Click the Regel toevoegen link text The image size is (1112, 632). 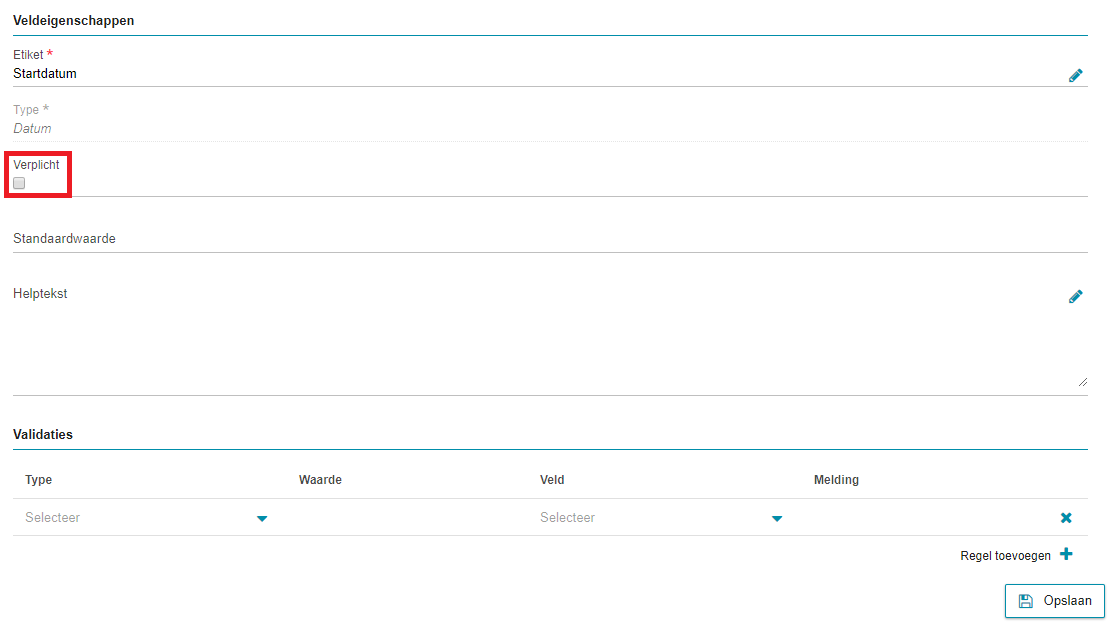point(1005,555)
